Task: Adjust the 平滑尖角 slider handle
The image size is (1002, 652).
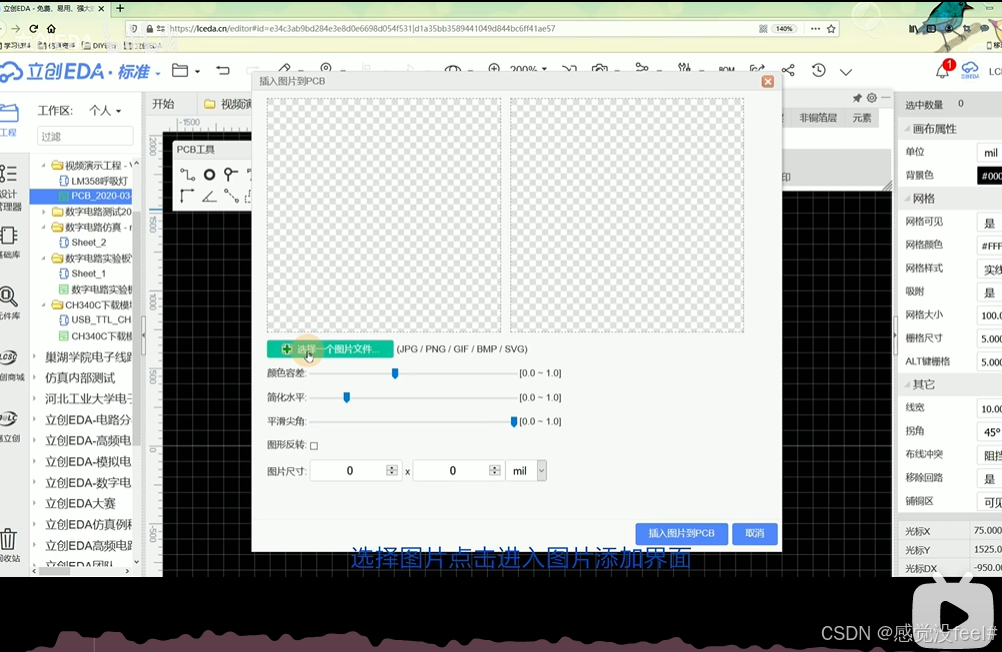Action: [x=514, y=422]
